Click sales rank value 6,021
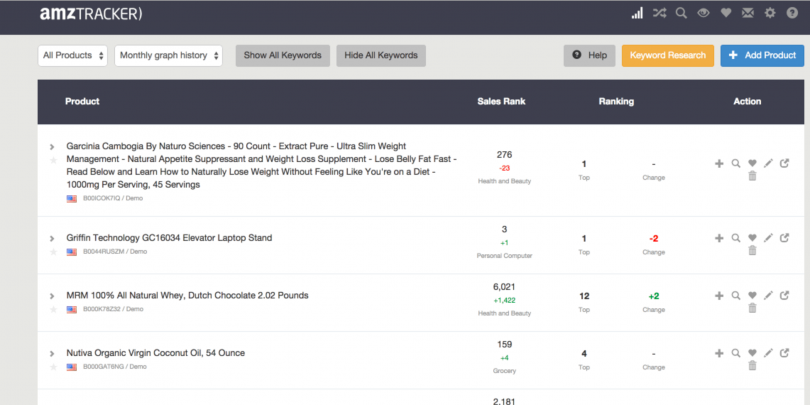 (504, 287)
